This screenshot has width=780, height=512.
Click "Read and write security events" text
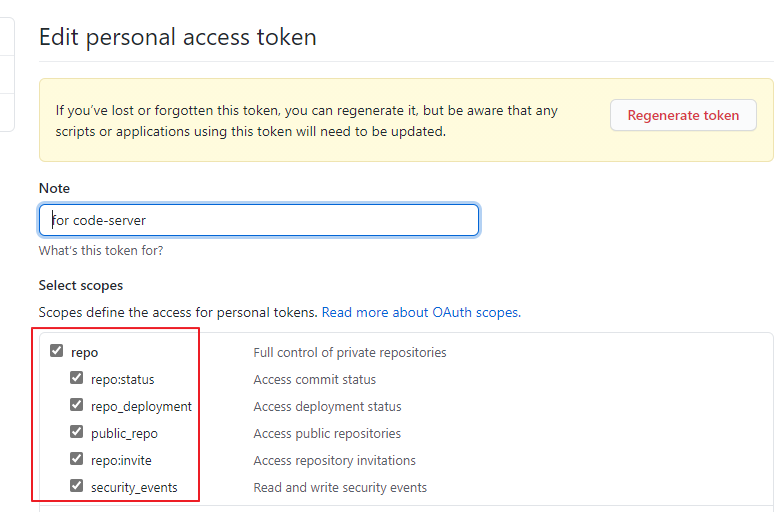tap(340, 487)
